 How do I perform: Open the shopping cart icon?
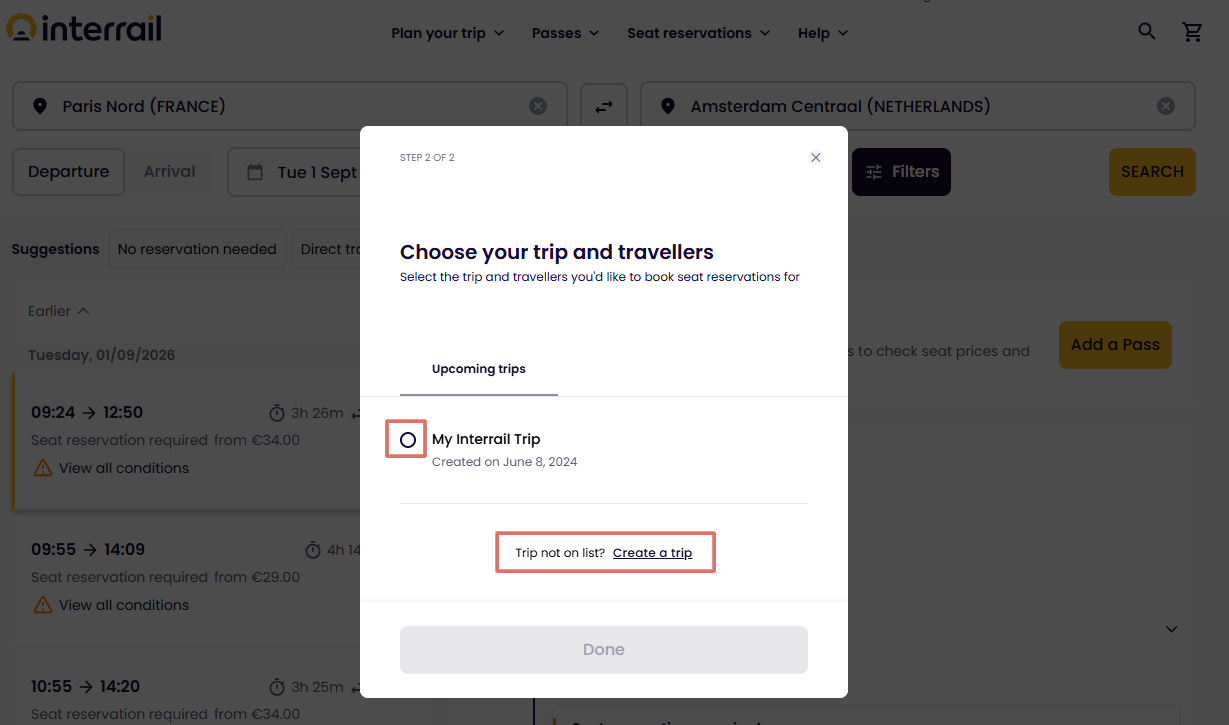pyautogui.click(x=1192, y=32)
